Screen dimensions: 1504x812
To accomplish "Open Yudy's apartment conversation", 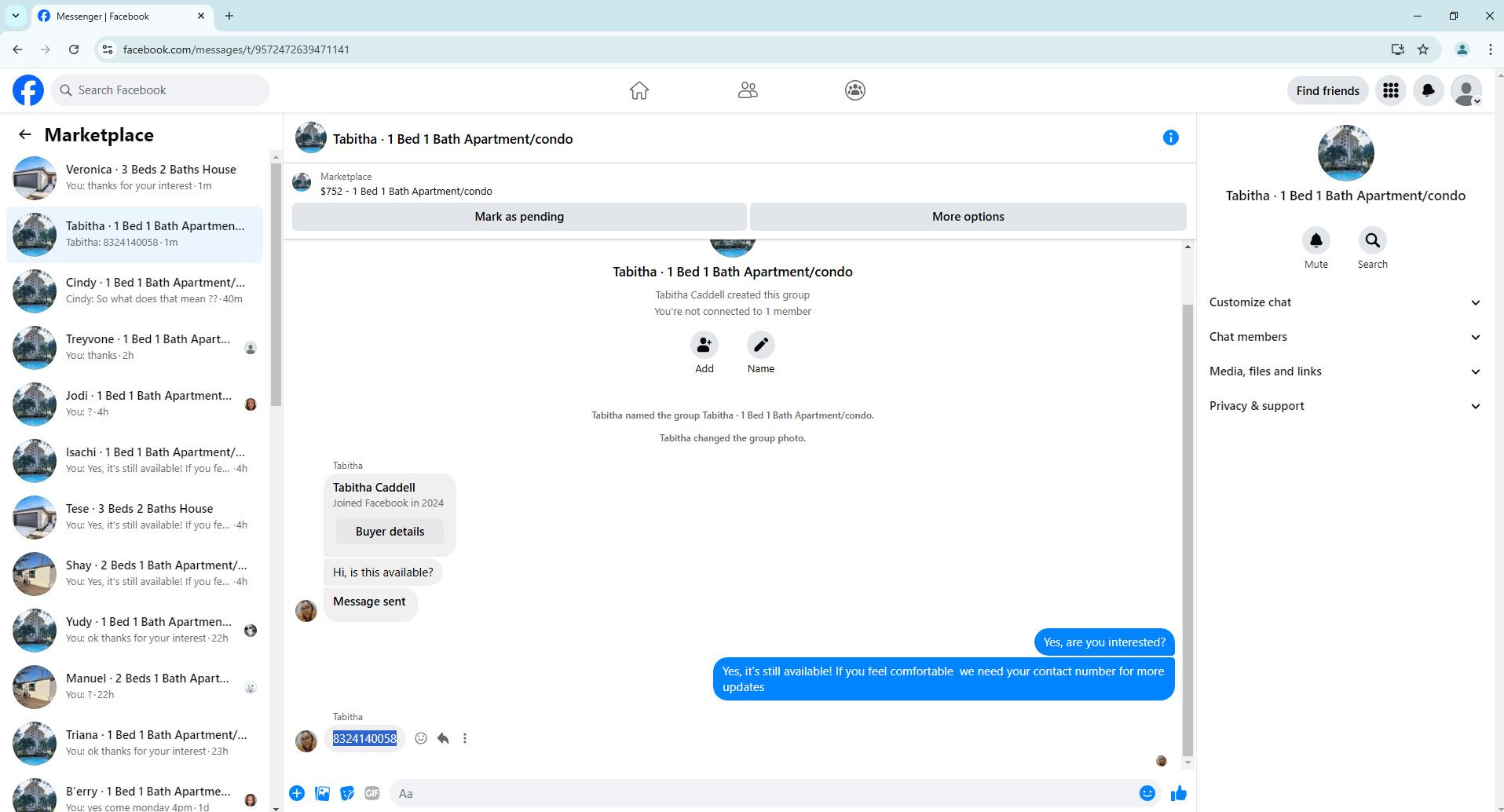I will [135, 631].
